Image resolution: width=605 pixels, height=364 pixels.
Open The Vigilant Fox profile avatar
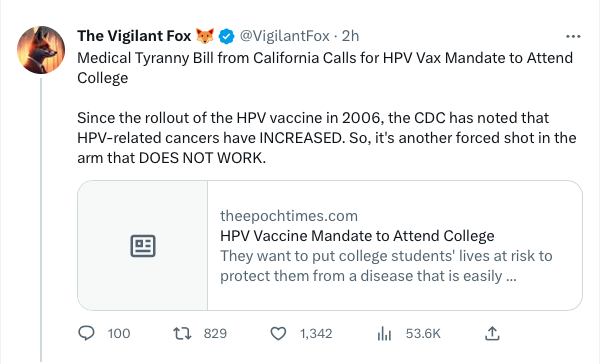[x=41, y=50]
